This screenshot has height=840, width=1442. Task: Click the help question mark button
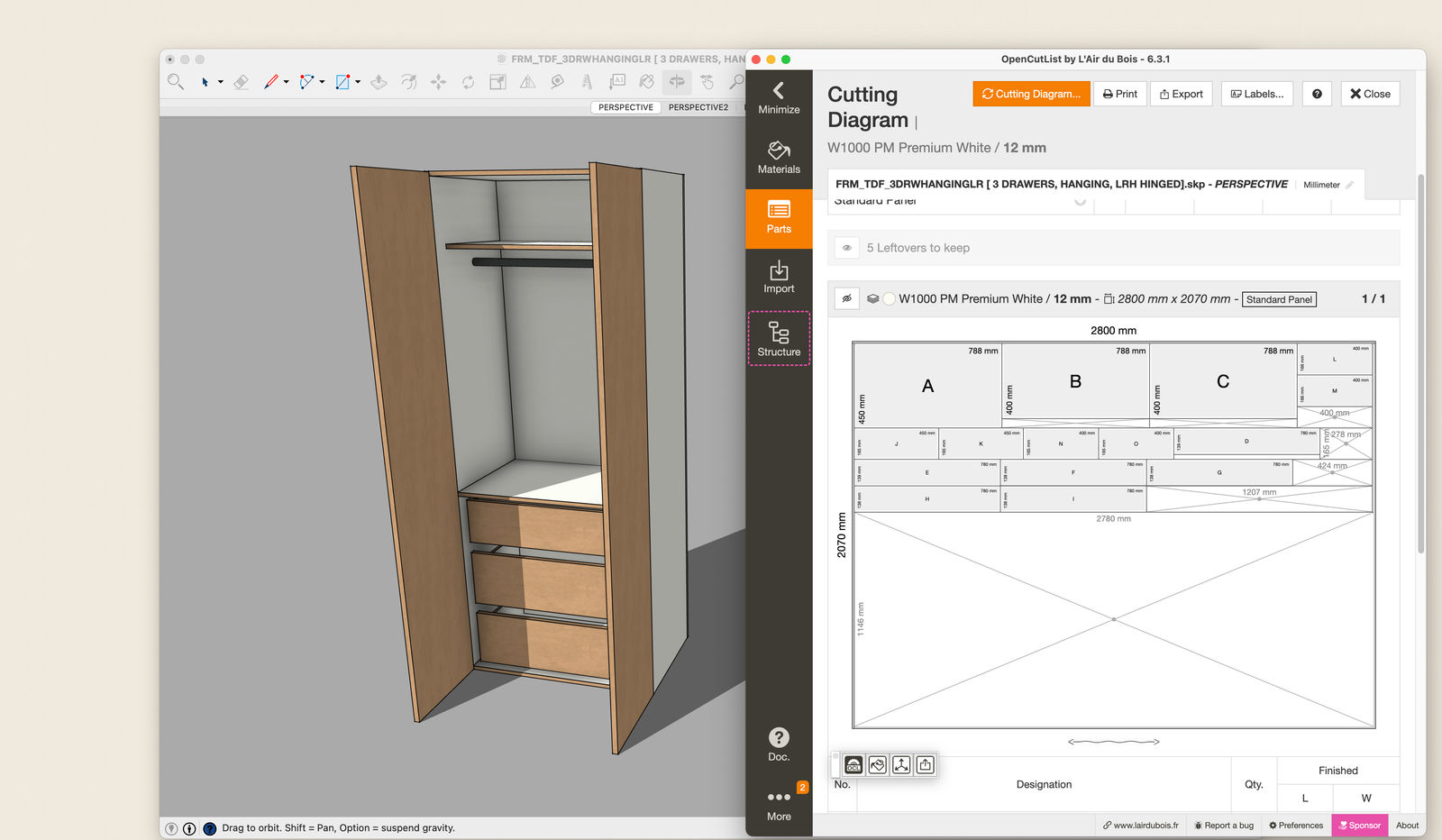(1317, 94)
